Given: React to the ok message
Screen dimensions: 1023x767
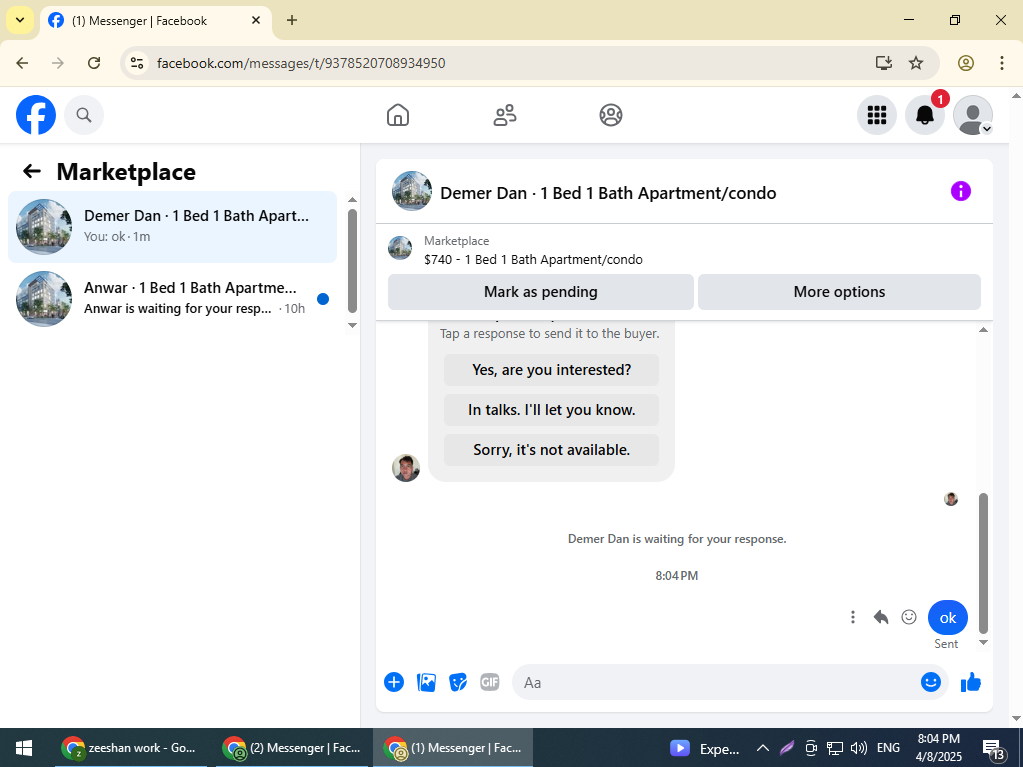Looking at the screenshot, I should tap(909, 617).
